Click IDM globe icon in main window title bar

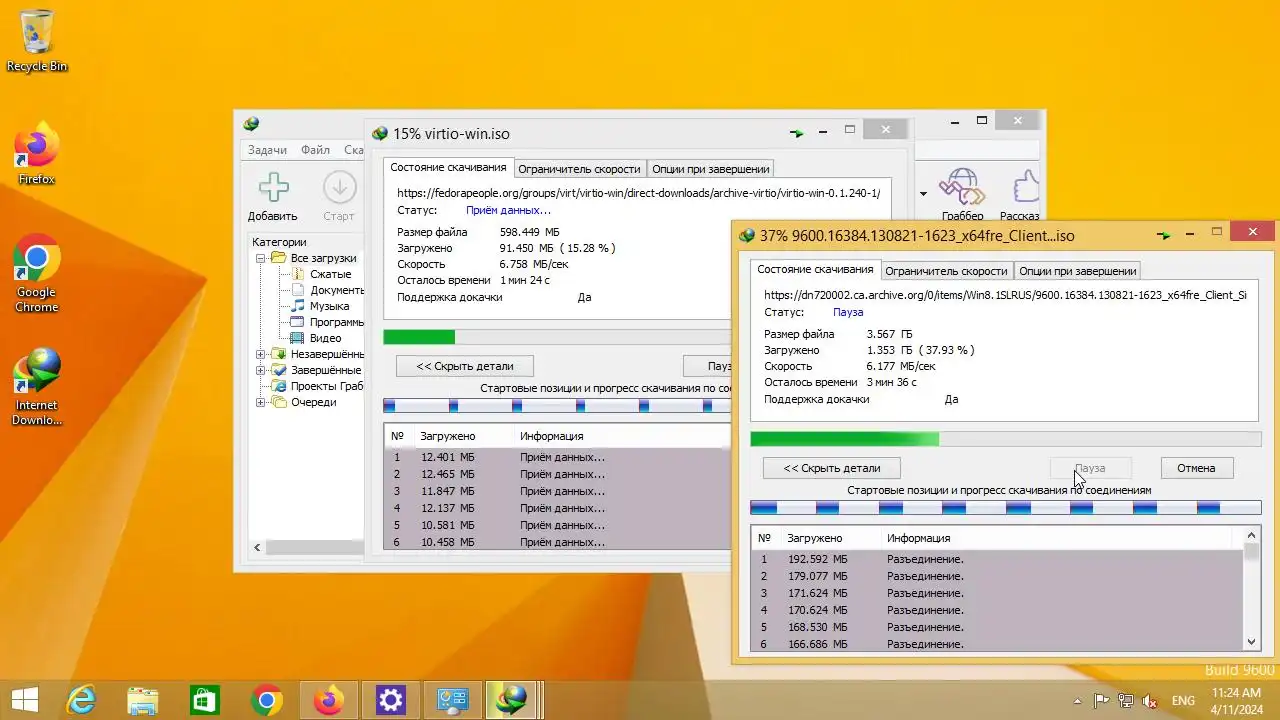(251, 124)
